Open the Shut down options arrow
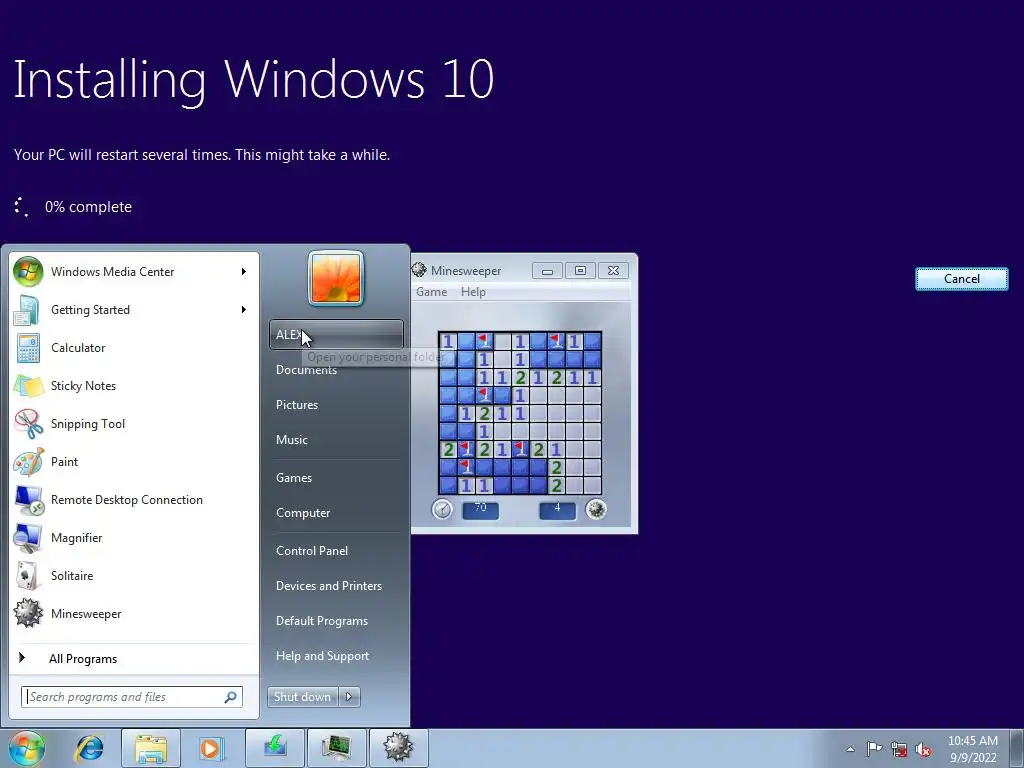 click(x=349, y=697)
